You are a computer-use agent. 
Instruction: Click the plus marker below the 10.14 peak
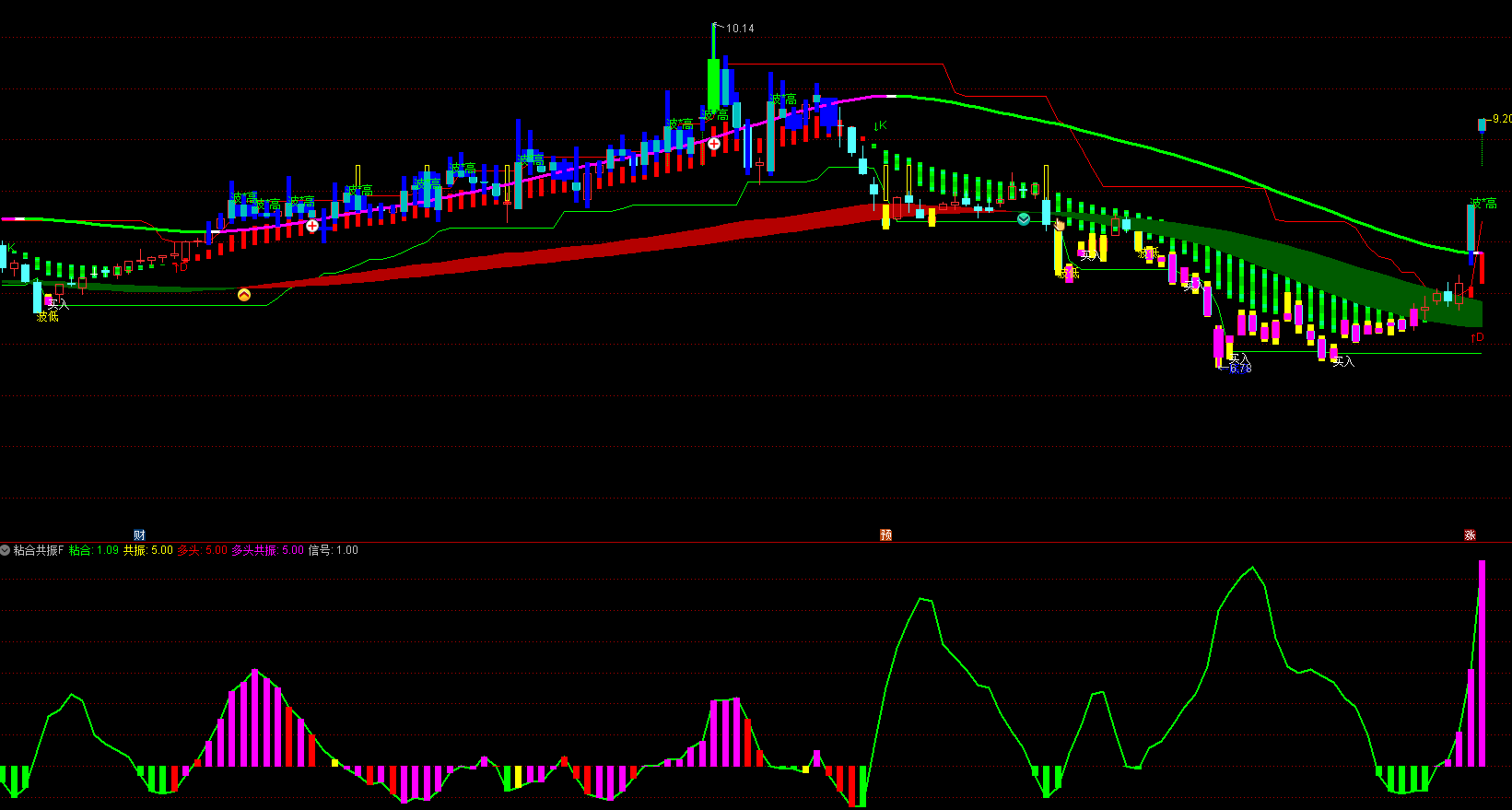[x=713, y=144]
